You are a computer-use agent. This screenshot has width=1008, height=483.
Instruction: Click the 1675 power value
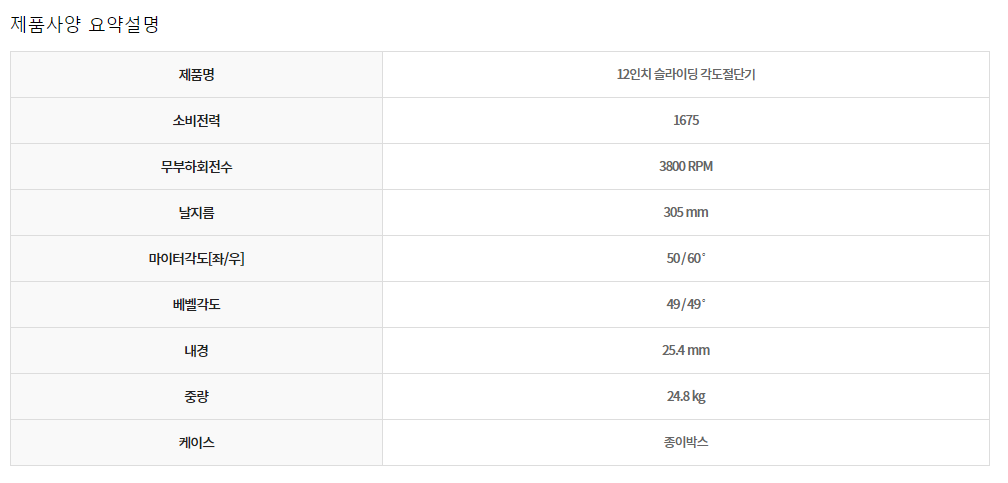685,121
